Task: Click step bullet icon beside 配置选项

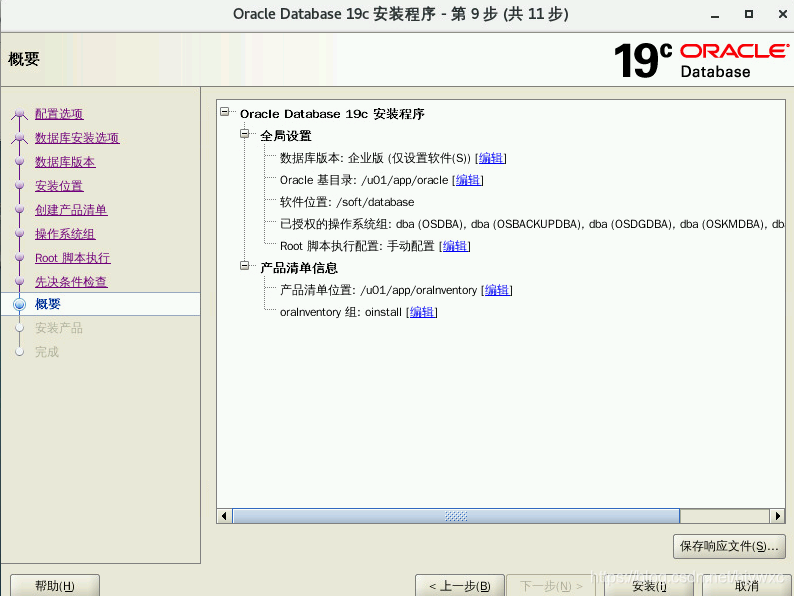Action: [19, 113]
